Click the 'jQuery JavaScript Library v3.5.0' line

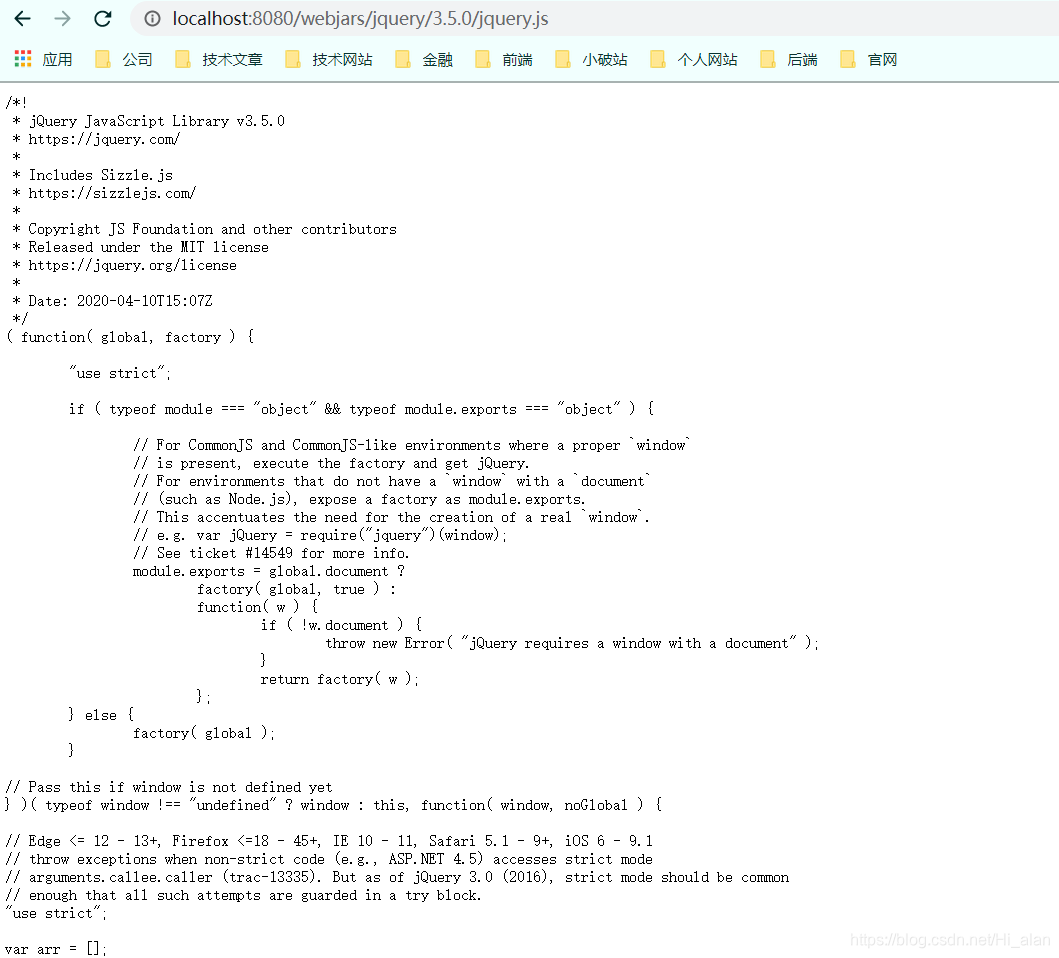(x=157, y=121)
